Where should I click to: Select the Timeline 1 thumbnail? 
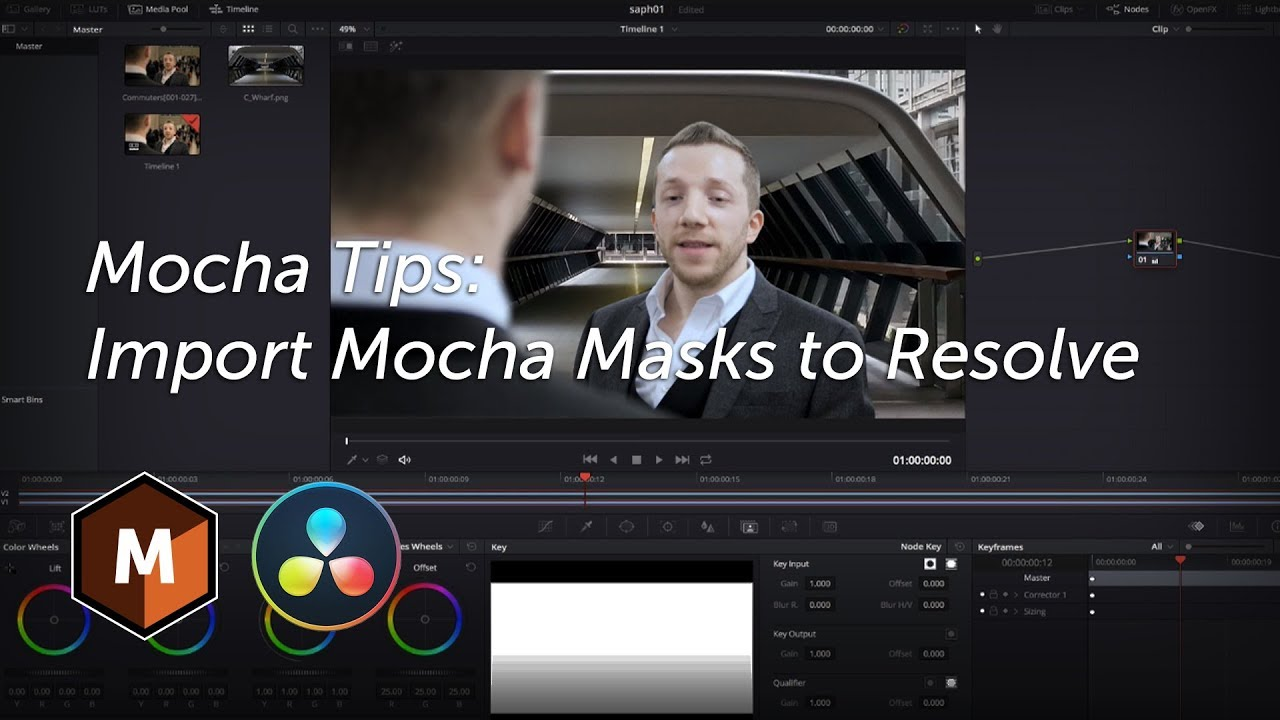pos(162,134)
